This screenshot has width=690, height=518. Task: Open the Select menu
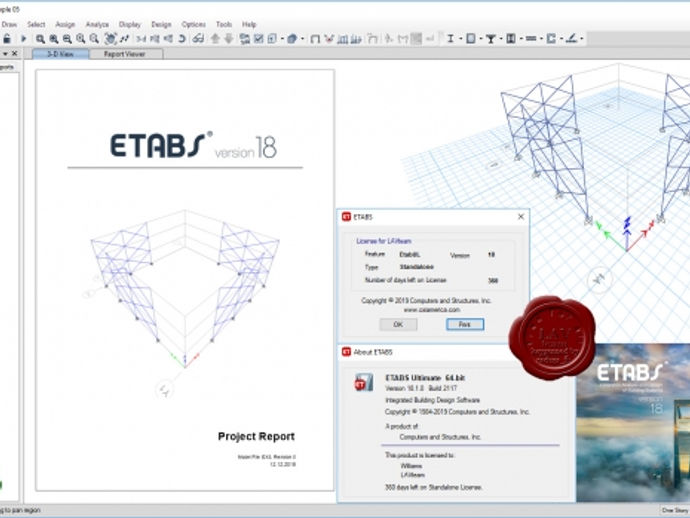pos(36,24)
